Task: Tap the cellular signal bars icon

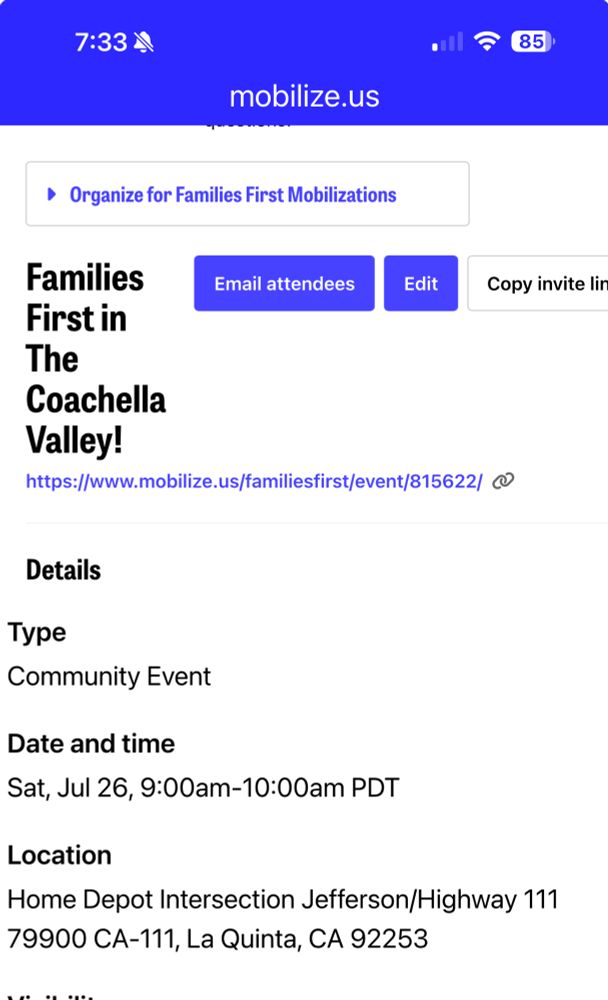Action: coord(447,42)
